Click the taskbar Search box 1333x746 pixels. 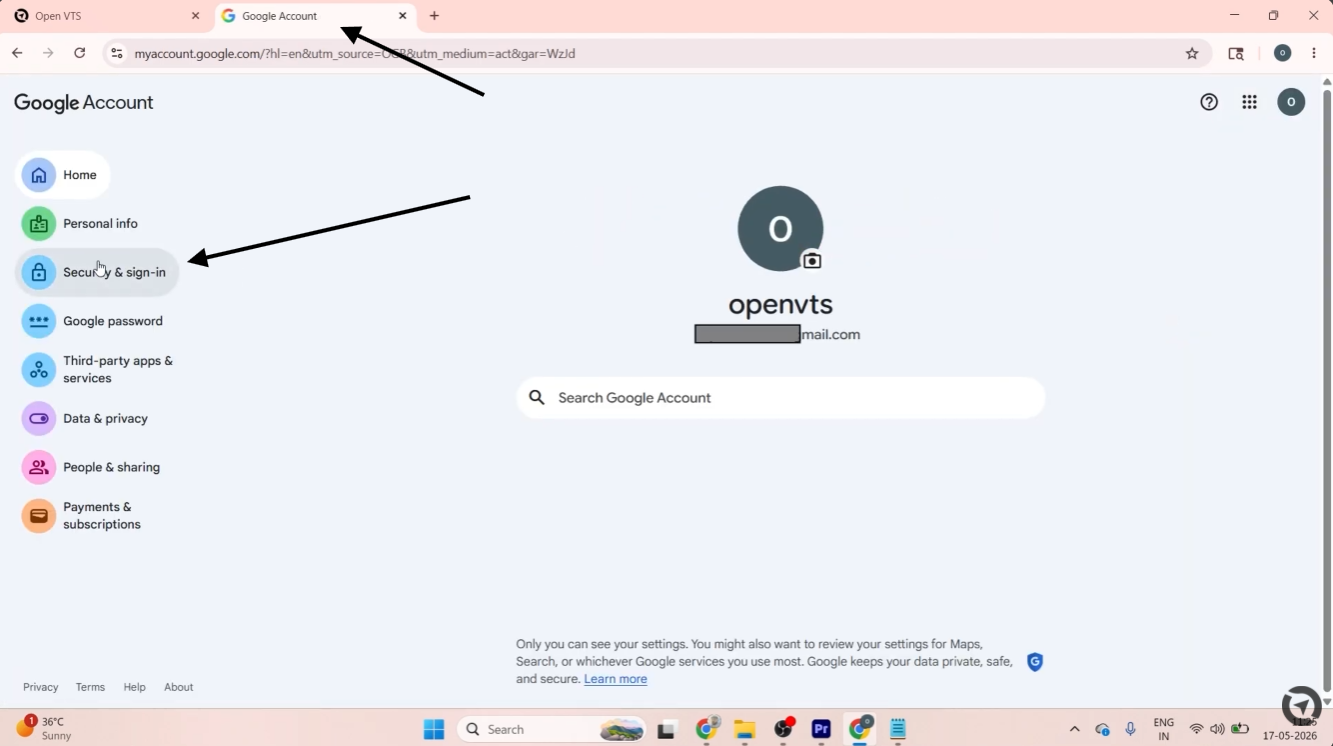click(553, 730)
